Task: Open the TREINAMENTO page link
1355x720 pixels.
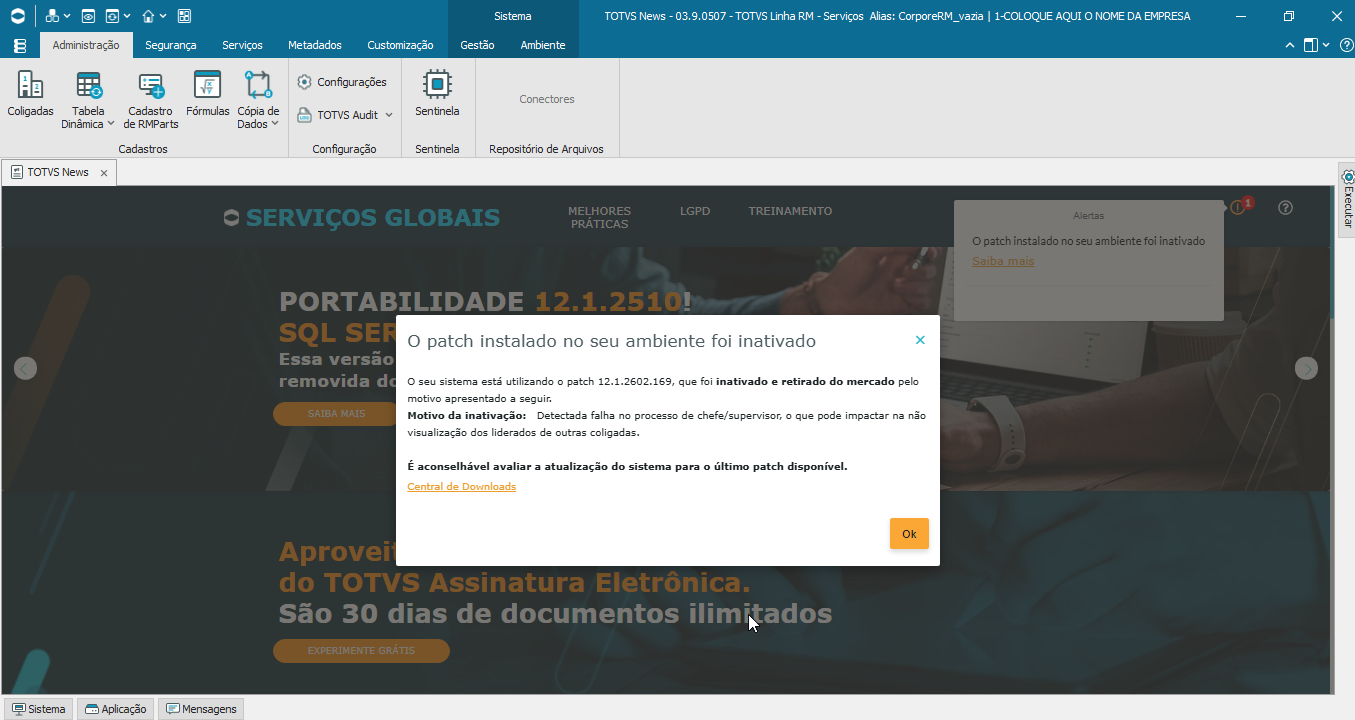Action: [790, 211]
